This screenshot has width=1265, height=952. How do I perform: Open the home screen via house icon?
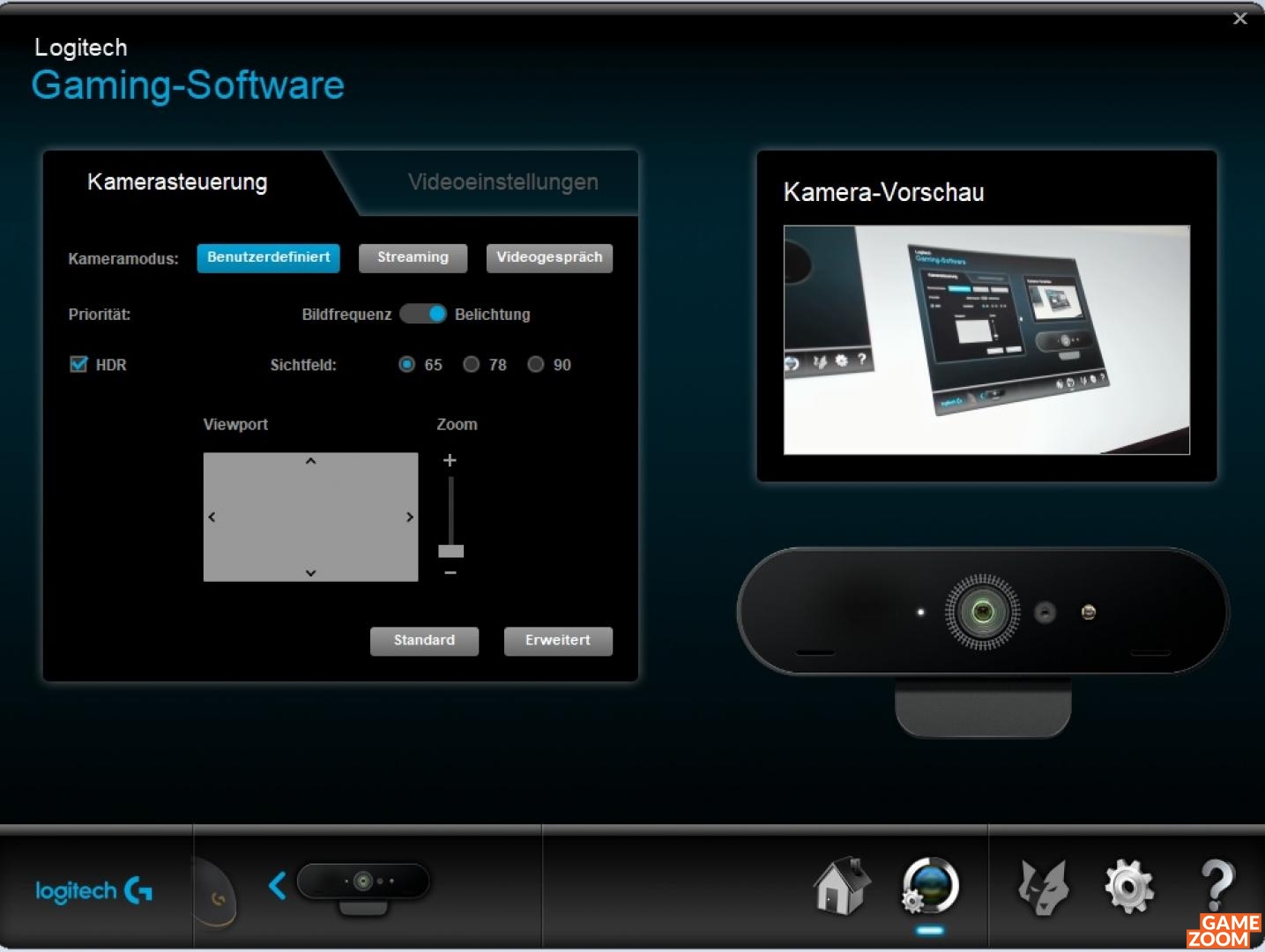coord(841,885)
